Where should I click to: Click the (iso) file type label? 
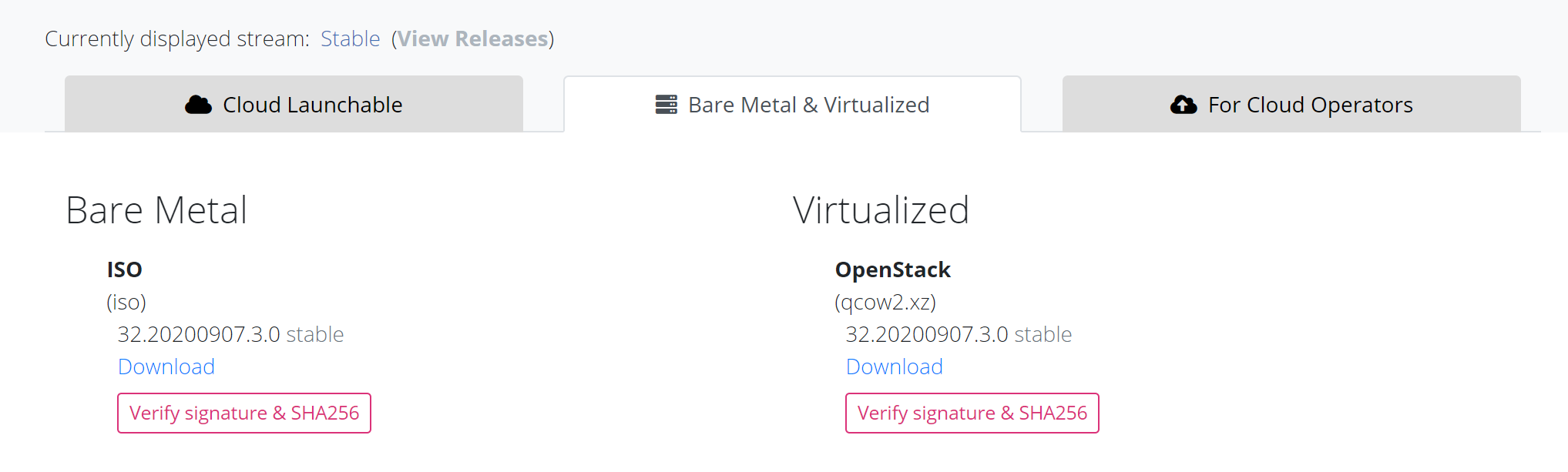[127, 302]
